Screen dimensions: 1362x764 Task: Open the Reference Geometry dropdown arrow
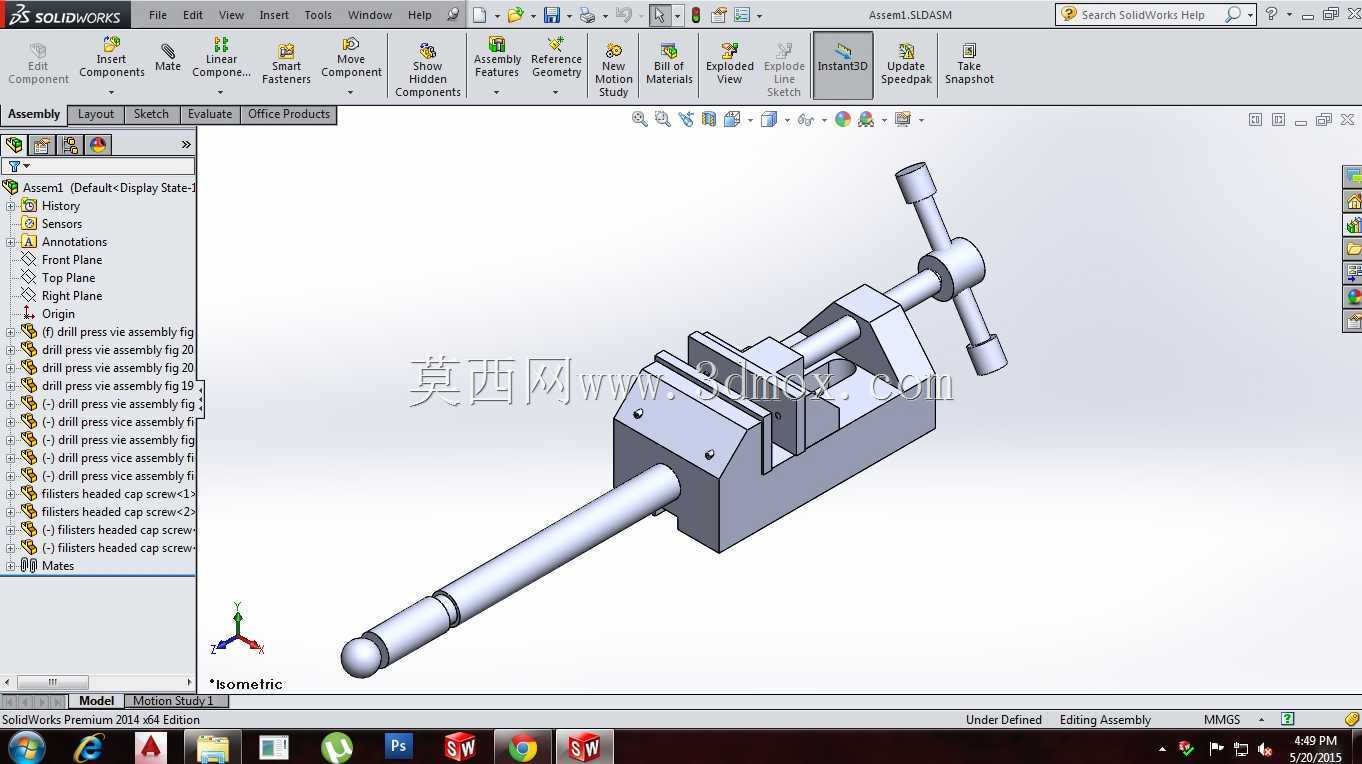coord(556,92)
